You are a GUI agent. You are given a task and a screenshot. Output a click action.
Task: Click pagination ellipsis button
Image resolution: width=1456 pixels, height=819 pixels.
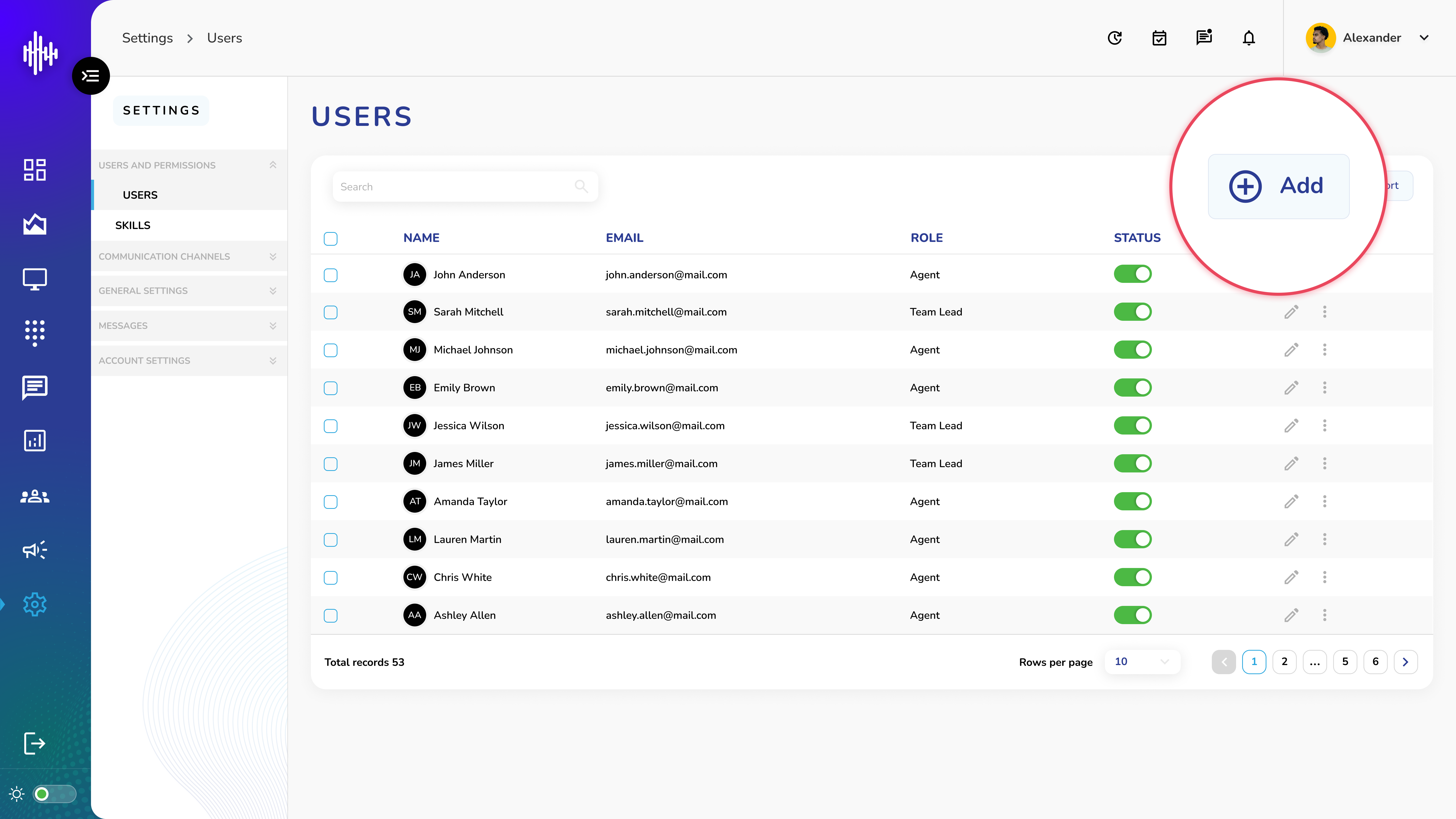pos(1315,662)
